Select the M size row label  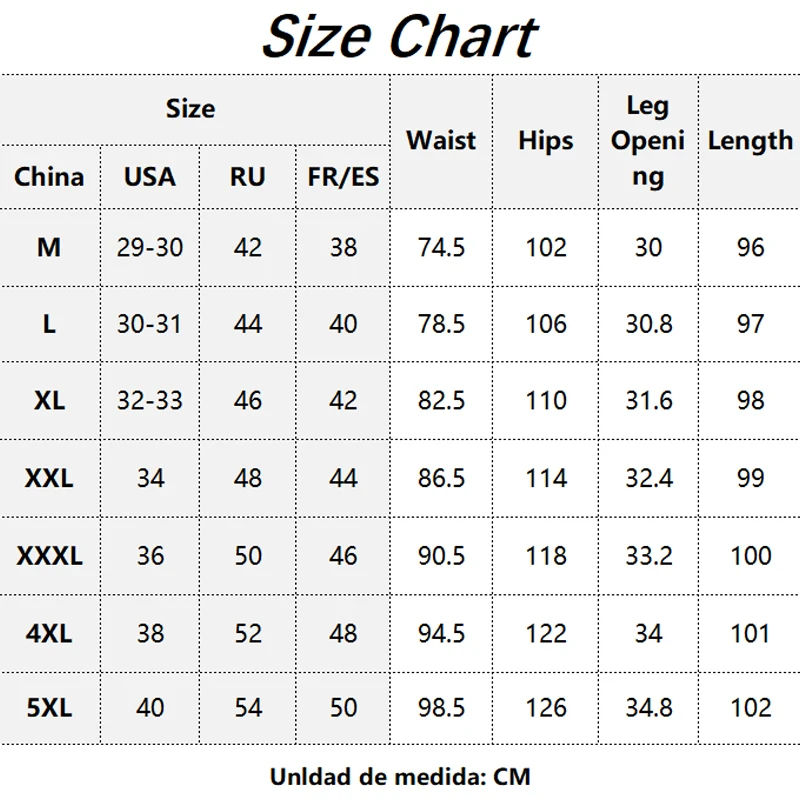pos(49,247)
